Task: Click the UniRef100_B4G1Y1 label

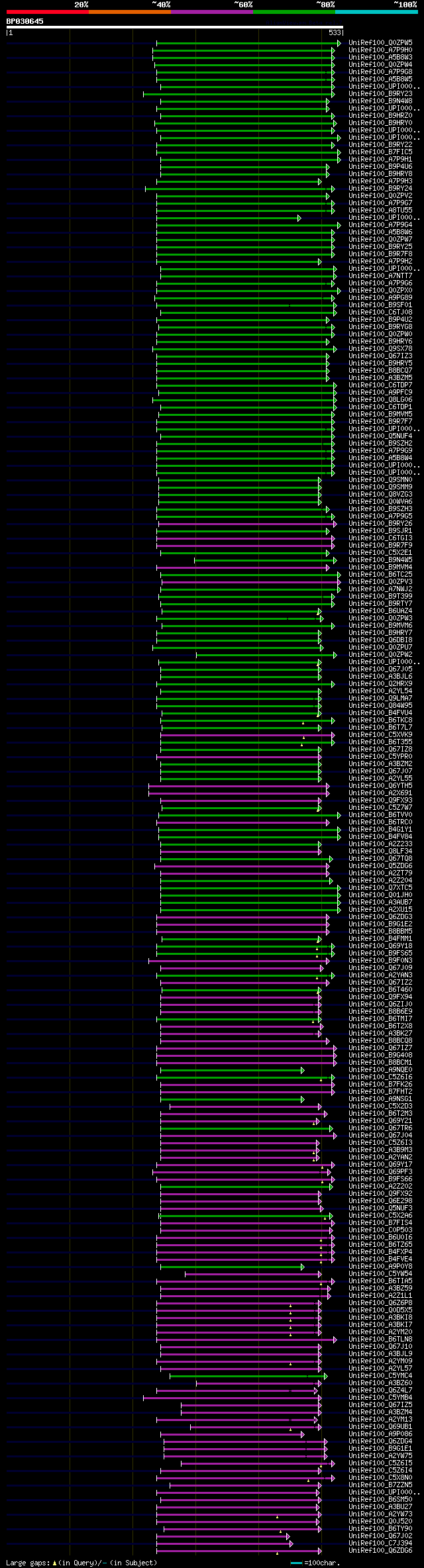Action: (x=380, y=830)
